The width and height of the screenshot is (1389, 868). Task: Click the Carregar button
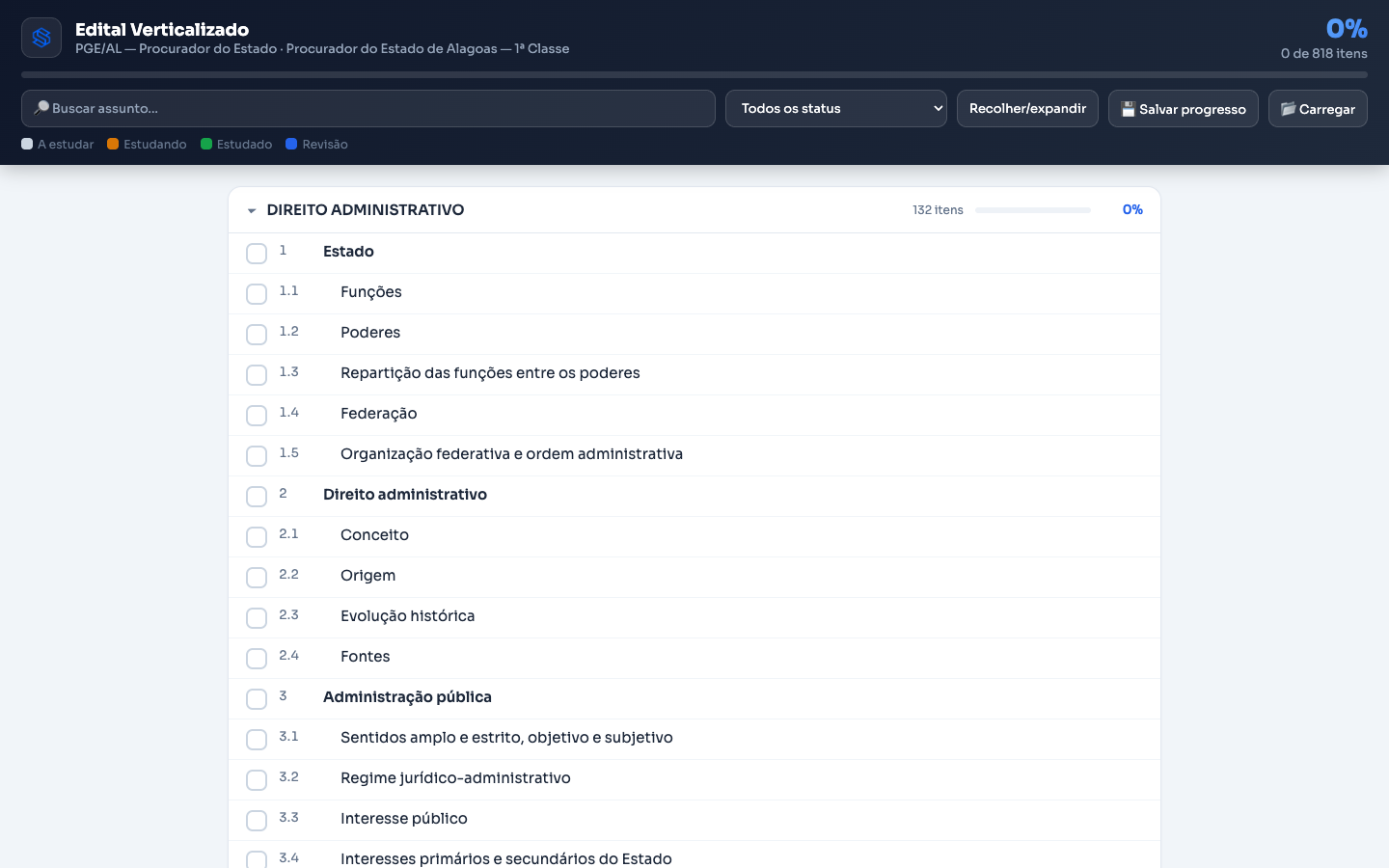(1318, 108)
